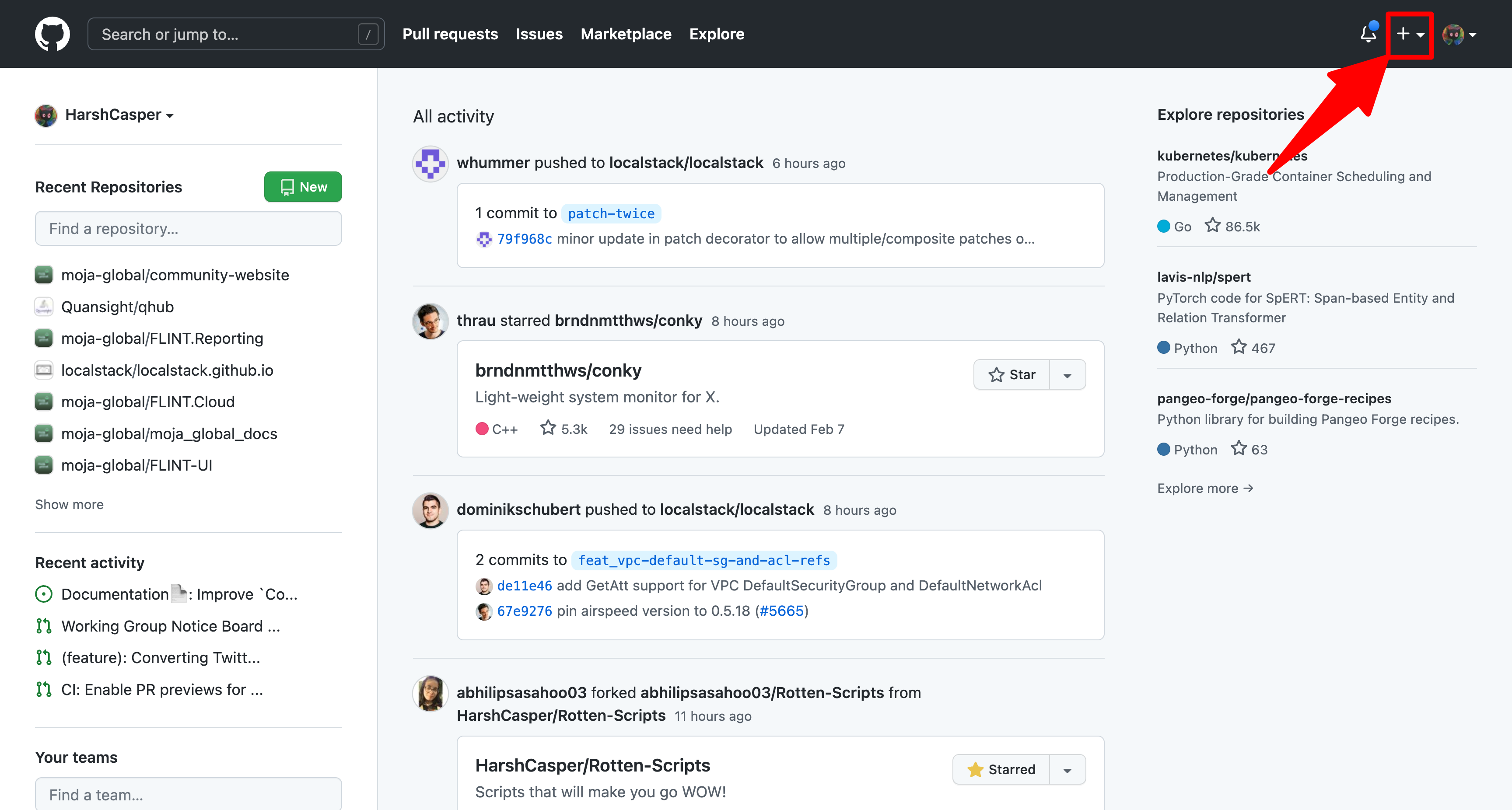Image resolution: width=1512 pixels, height=810 pixels.
Task: Open Explore in the header
Action: 717,34
